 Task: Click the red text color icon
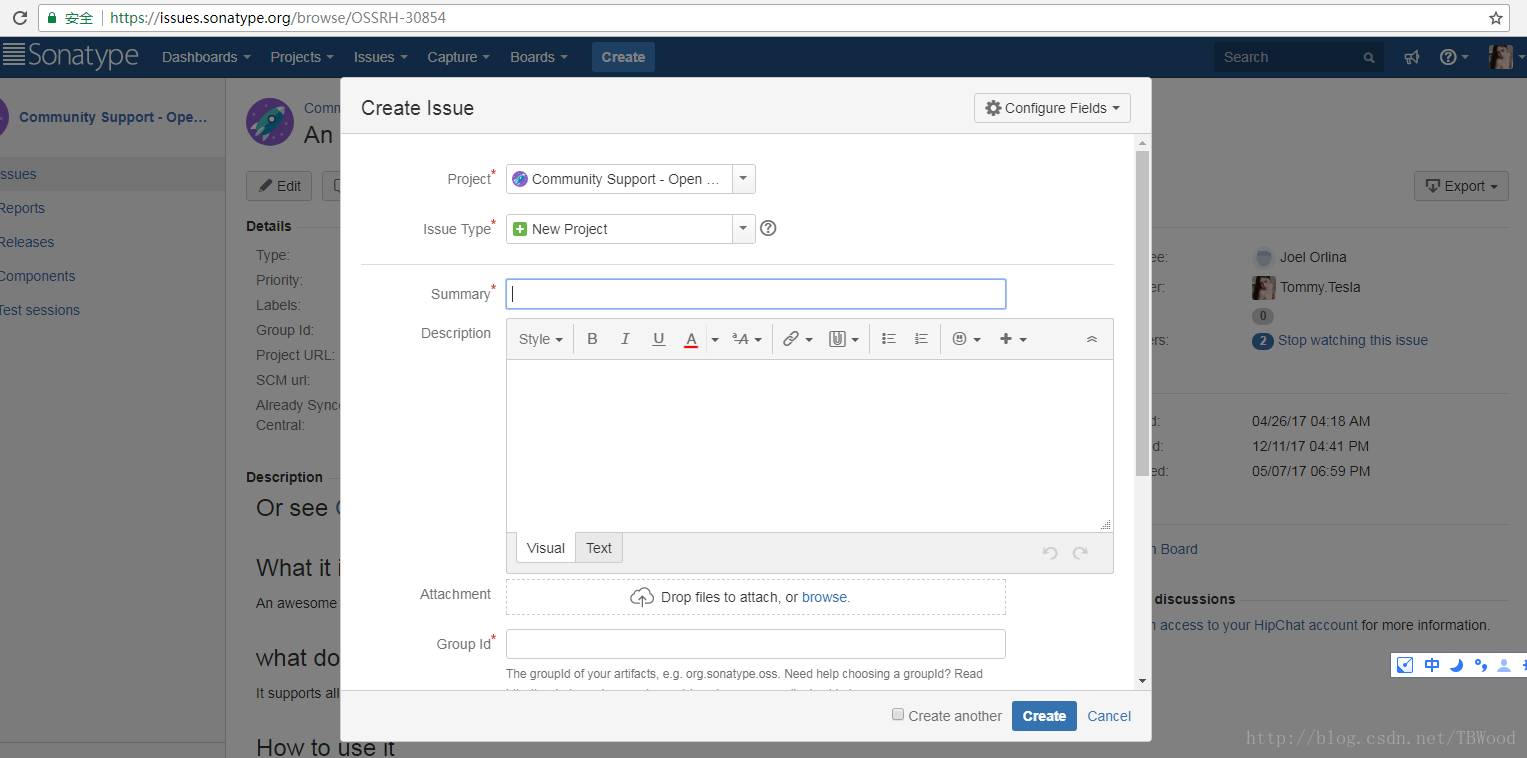click(690, 339)
